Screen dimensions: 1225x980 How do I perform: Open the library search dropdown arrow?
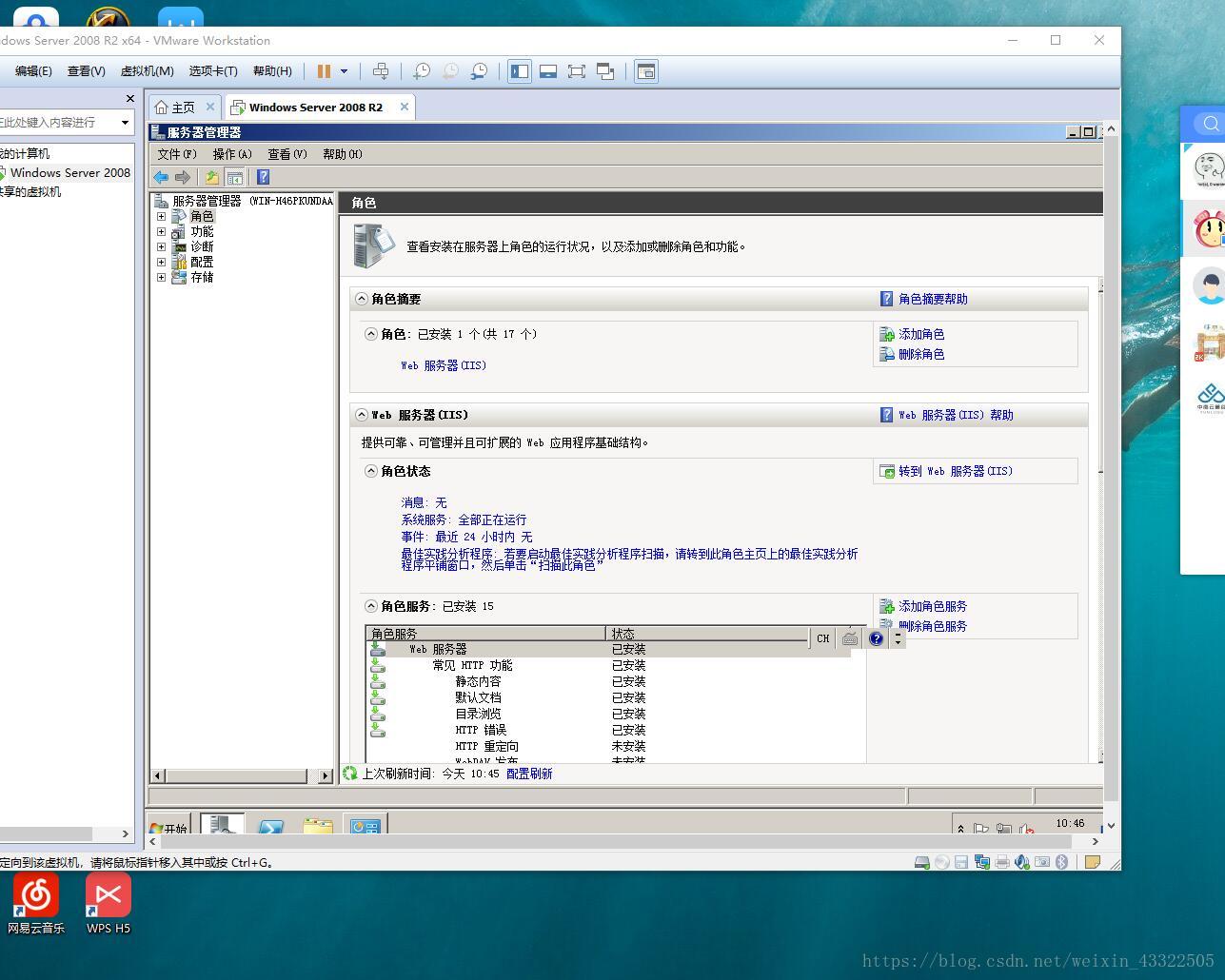[125, 122]
